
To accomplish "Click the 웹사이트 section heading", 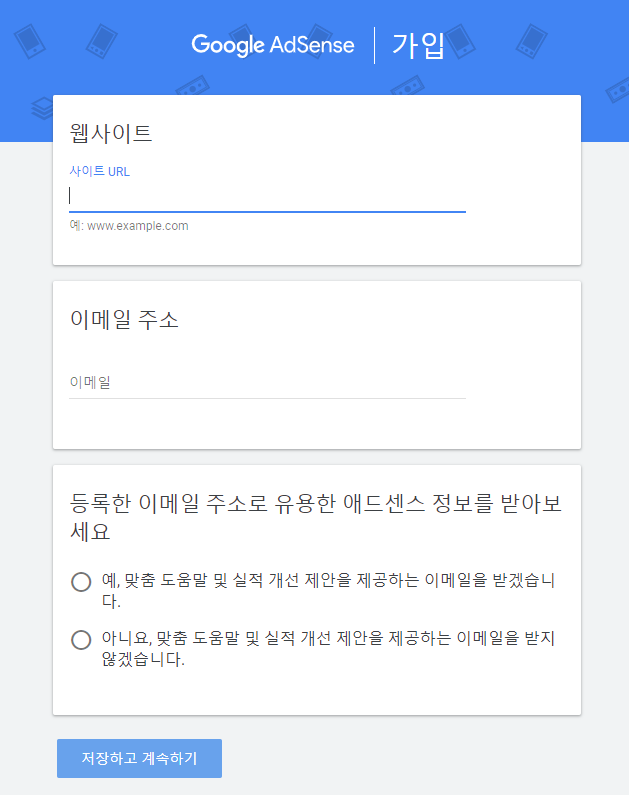I will click(110, 133).
